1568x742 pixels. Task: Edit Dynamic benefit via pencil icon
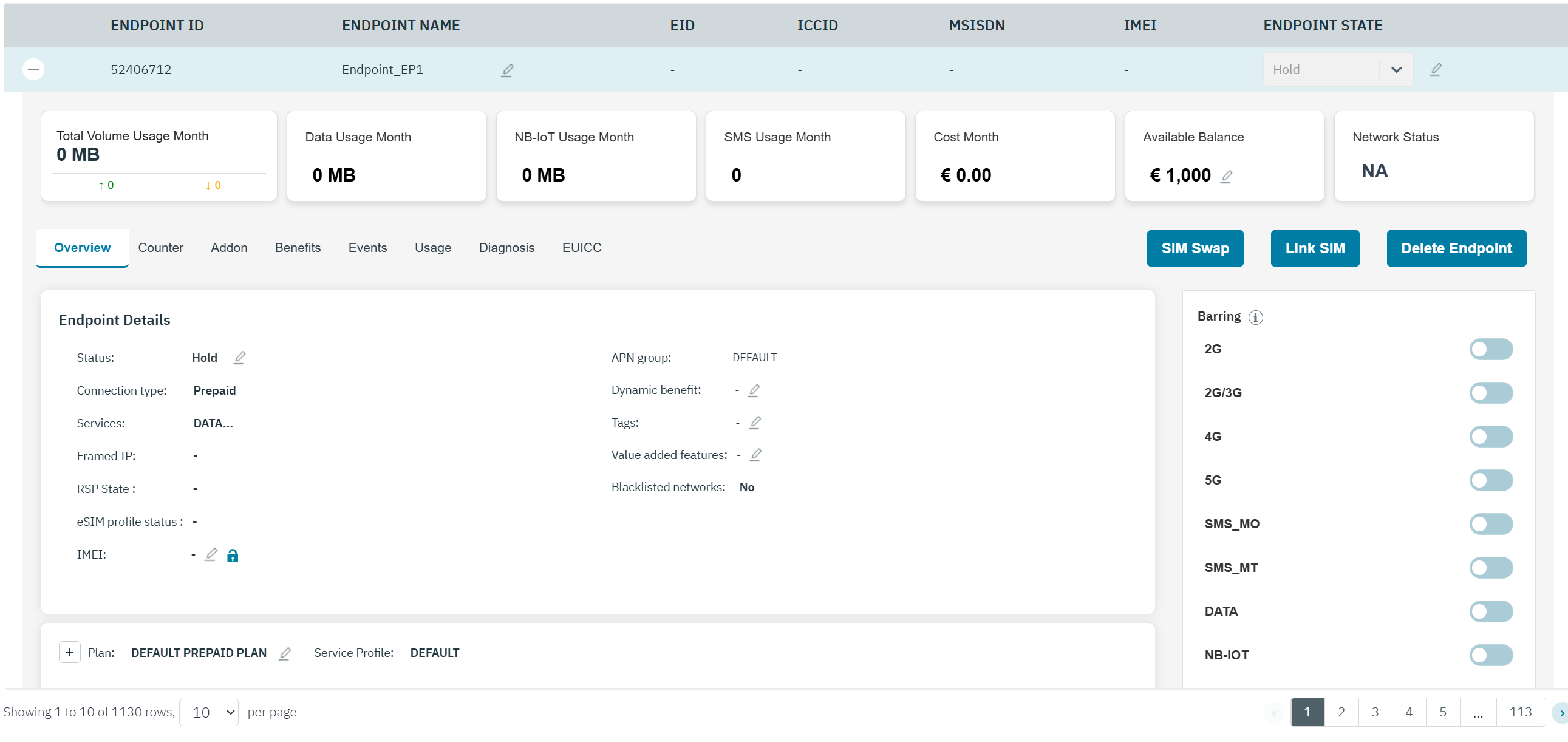tap(754, 390)
